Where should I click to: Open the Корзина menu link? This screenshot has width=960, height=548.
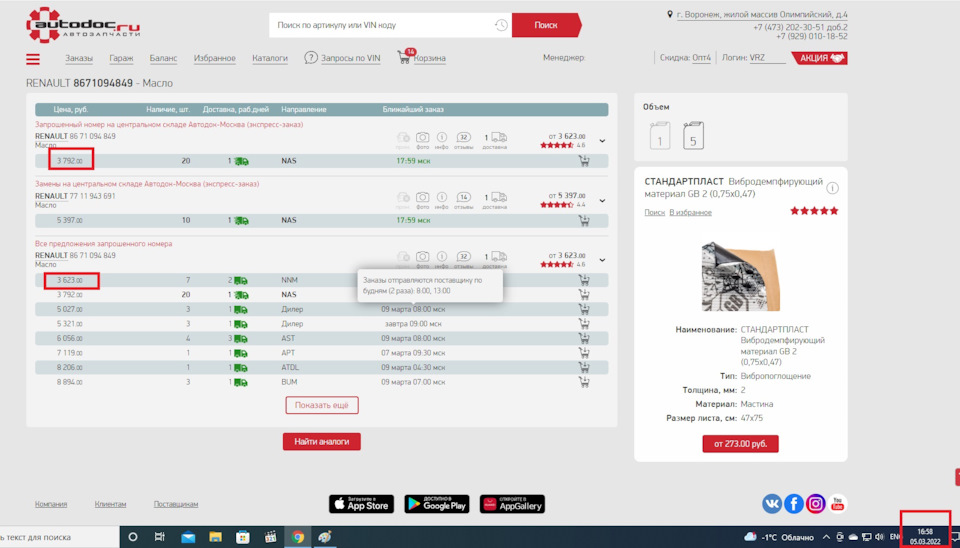(x=430, y=58)
